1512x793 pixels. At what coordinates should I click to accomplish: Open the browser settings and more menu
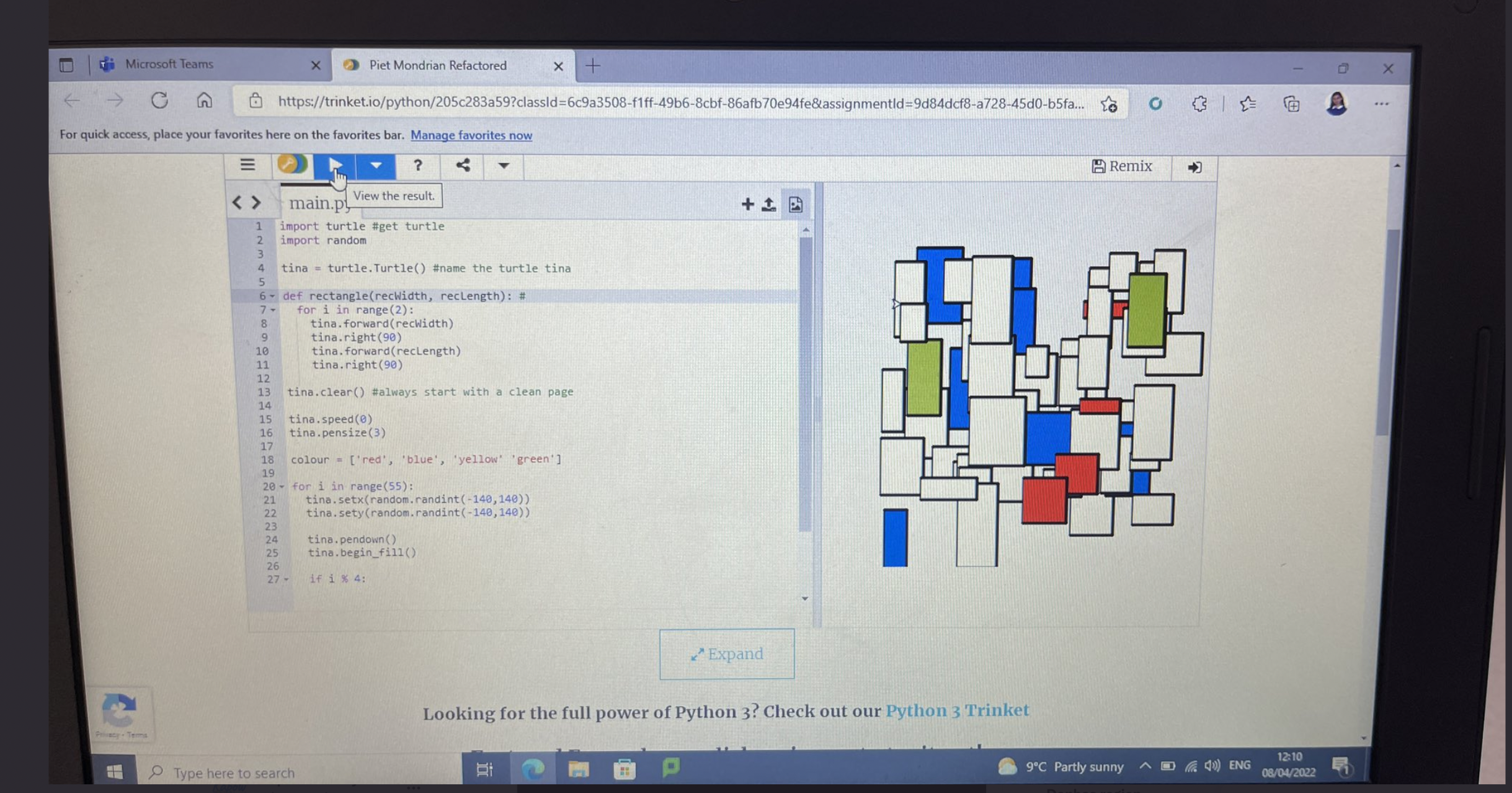(x=1381, y=104)
